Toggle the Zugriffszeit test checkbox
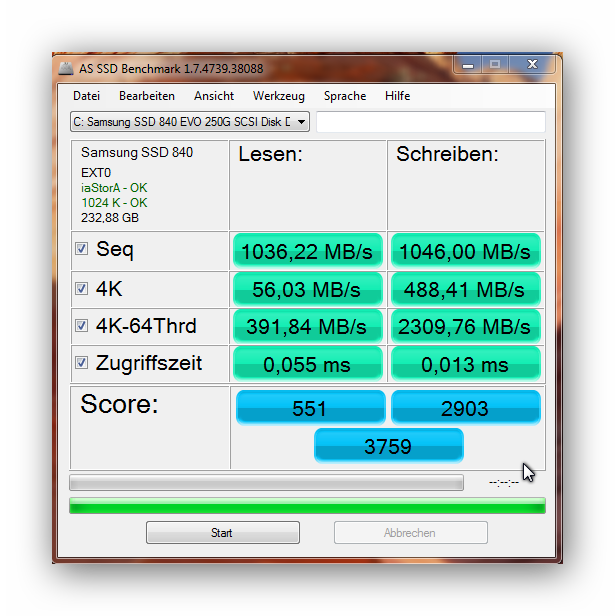Image resolution: width=615 pixels, height=616 pixels. 81,362
